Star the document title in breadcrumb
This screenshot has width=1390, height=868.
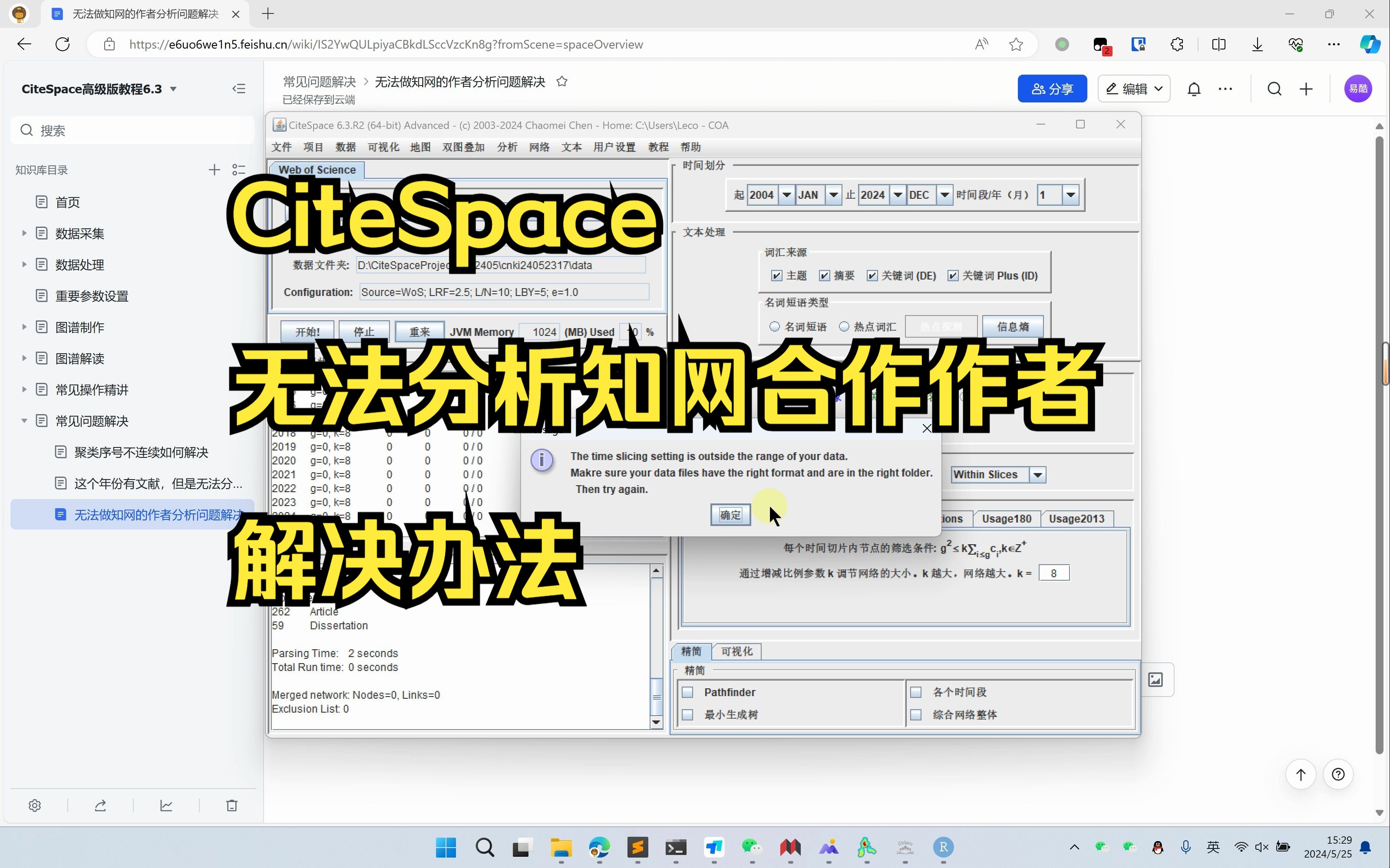[562, 82]
